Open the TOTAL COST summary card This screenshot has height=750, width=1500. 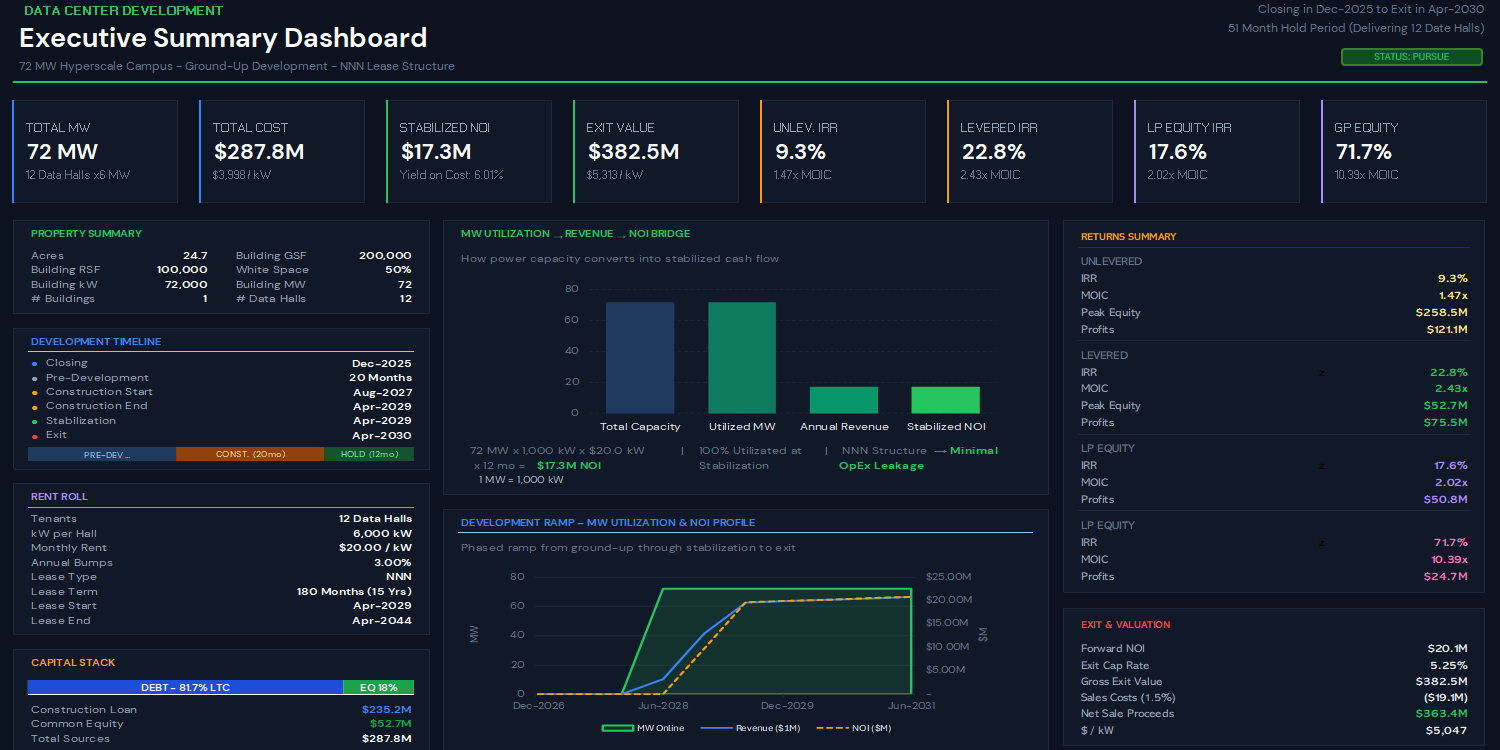pos(282,151)
